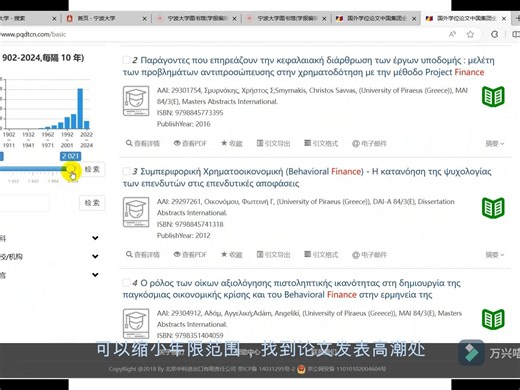Click the year range slider track

pos(33,169)
